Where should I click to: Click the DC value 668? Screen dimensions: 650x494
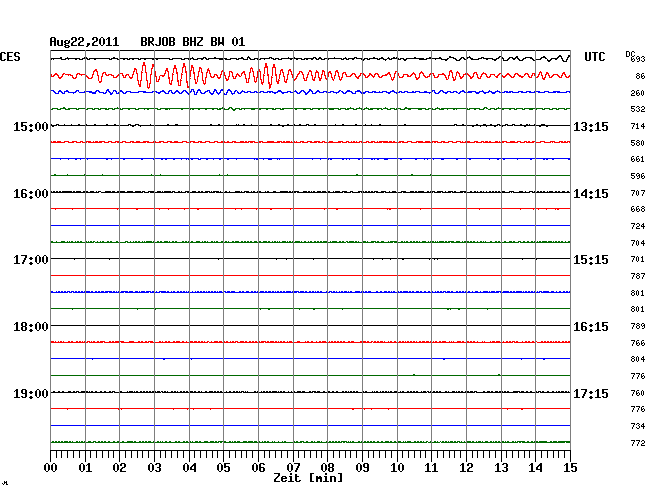pyautogui.click(x=638, y=209)
